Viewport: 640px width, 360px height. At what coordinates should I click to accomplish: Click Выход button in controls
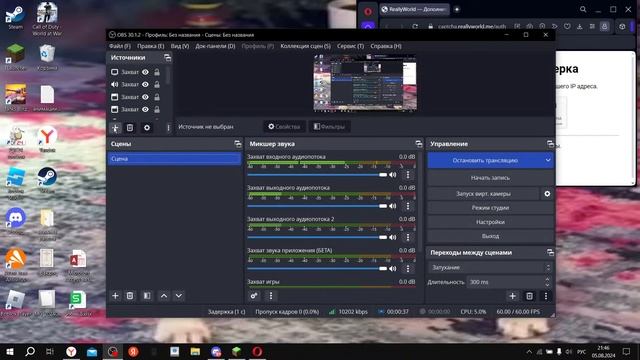click(x=490, y=236)
